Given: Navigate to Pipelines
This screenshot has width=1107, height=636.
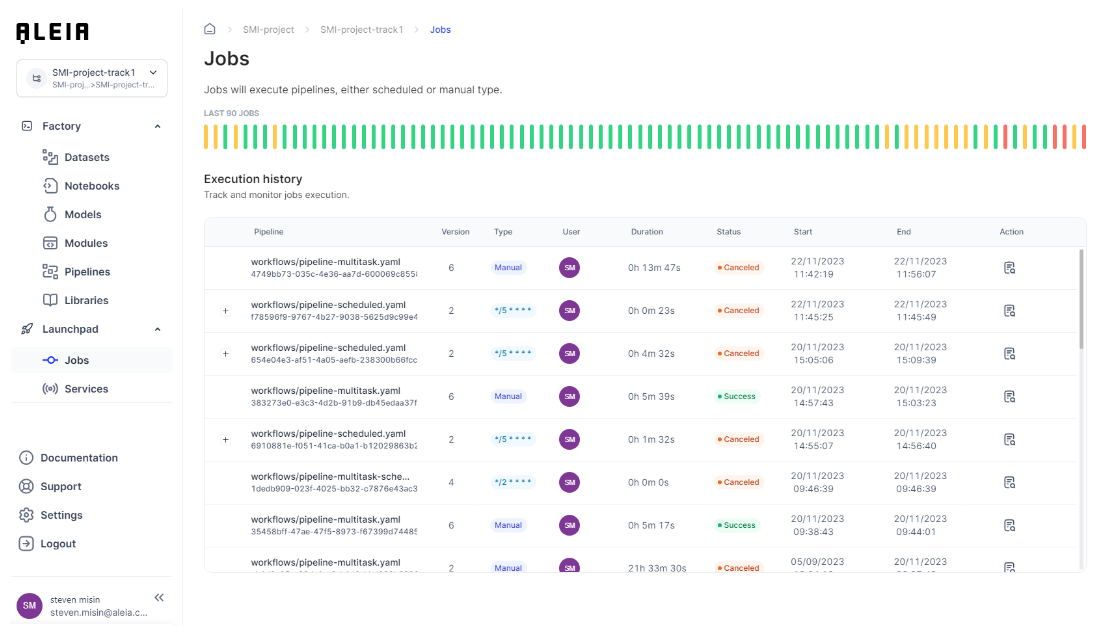Looking at the screenshot, I should (x=87, y=272).
